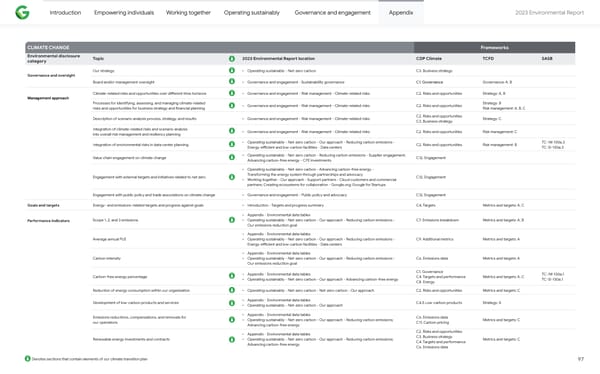This screenshot has width=600, height=374.
Task: Click the green icon on Climate-related risks over time horizons row
Action: point(232,93)
